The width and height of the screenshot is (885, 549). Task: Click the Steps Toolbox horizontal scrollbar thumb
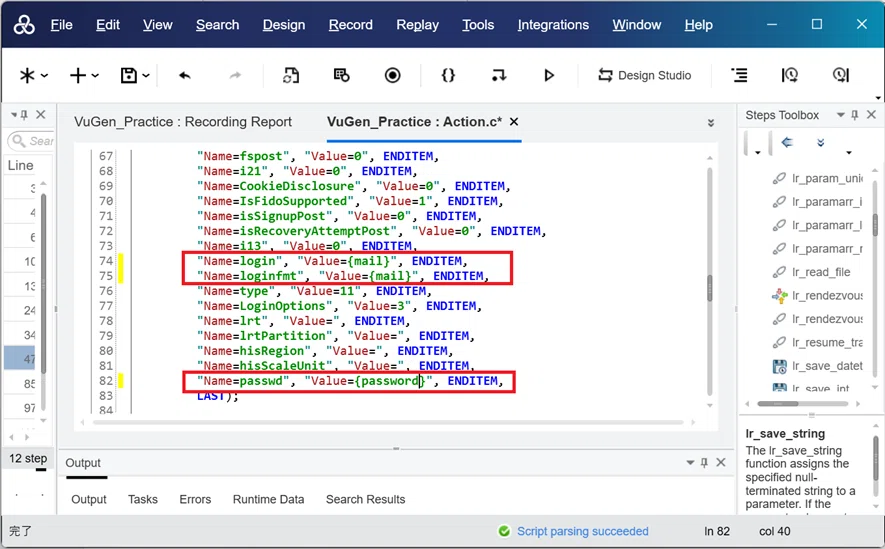(778, 403)
